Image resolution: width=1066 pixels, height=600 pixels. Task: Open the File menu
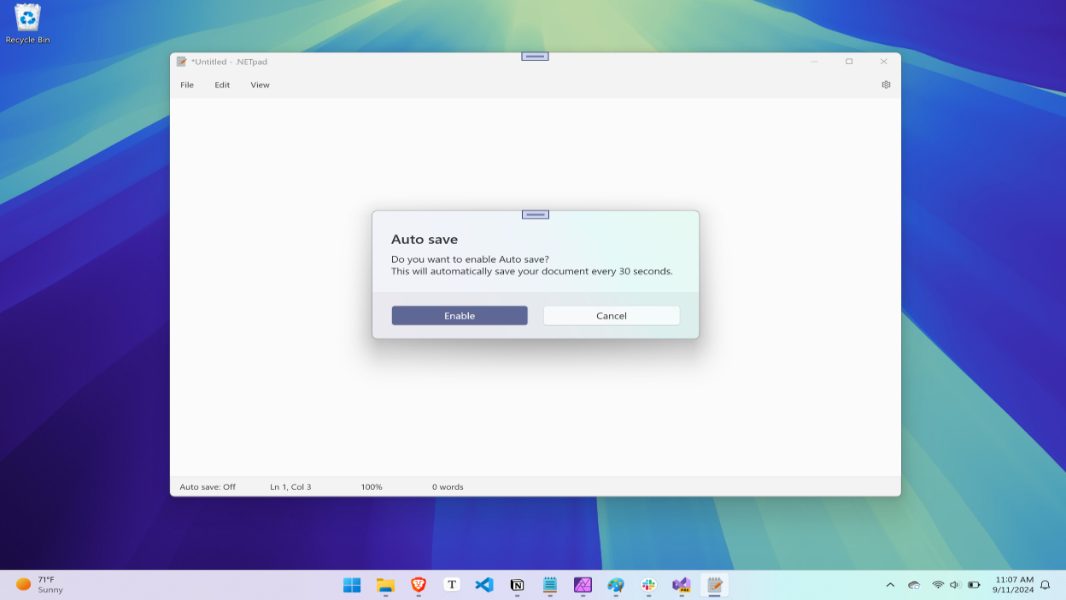click(186, 85)
